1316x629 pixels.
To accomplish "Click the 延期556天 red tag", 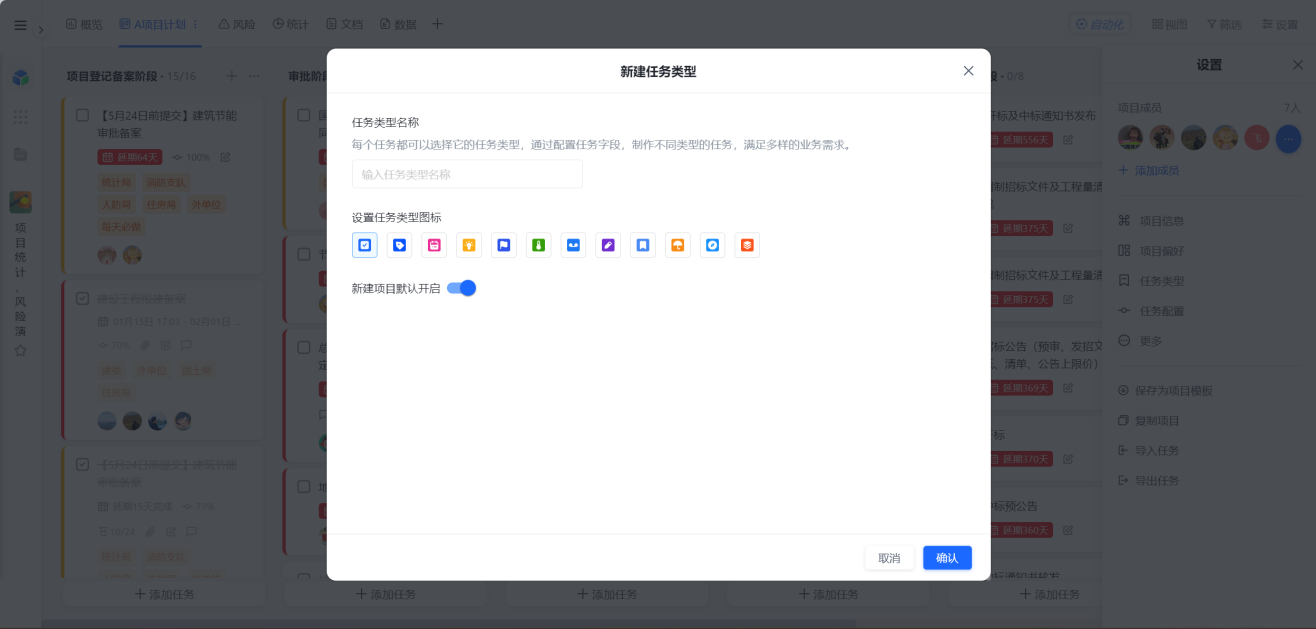I will click(1021, 140).
